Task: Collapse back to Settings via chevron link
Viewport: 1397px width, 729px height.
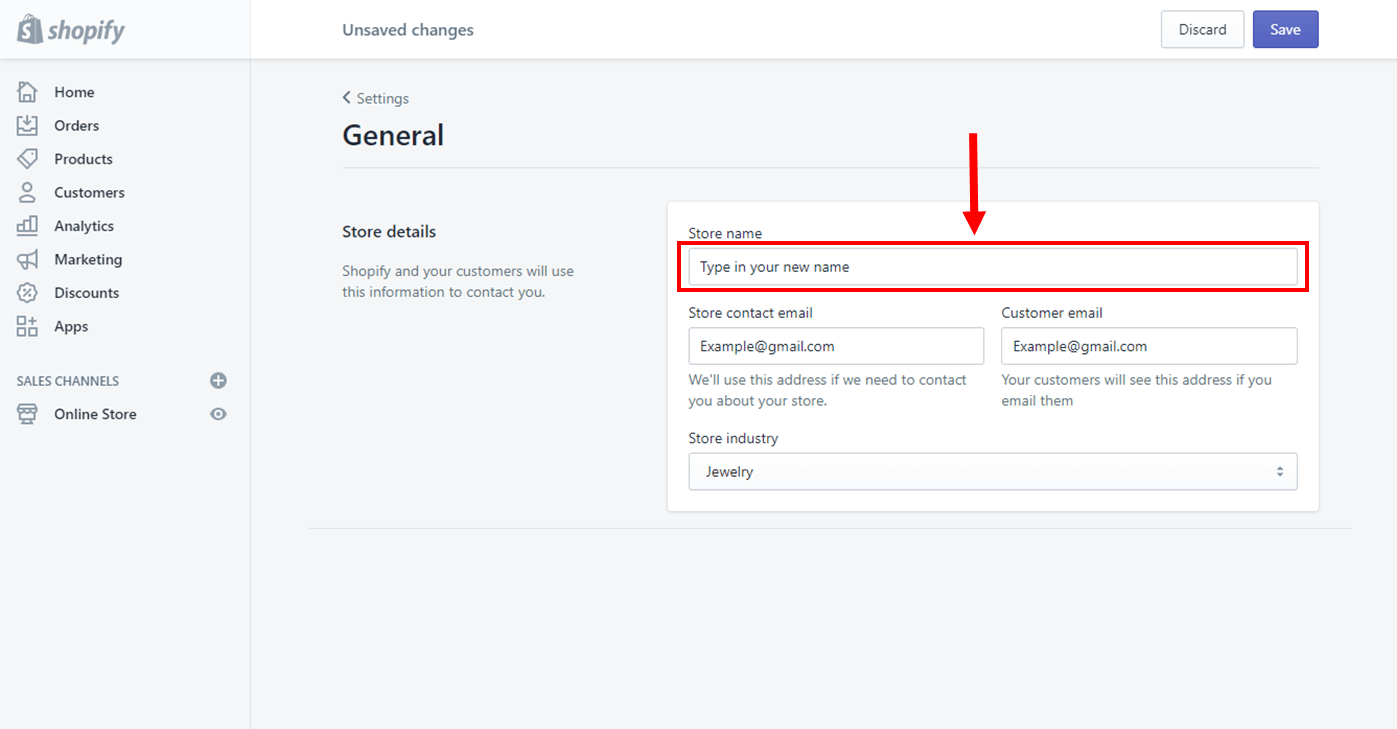Action: click(376, 98)
